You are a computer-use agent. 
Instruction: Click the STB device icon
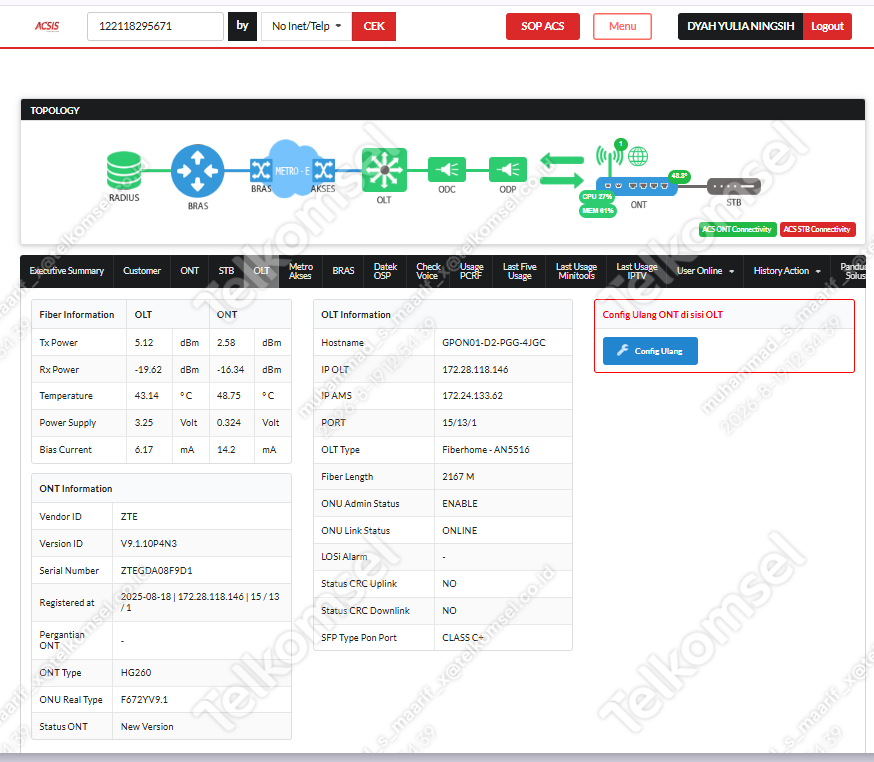pyautogui.click(x=734, y=186)
